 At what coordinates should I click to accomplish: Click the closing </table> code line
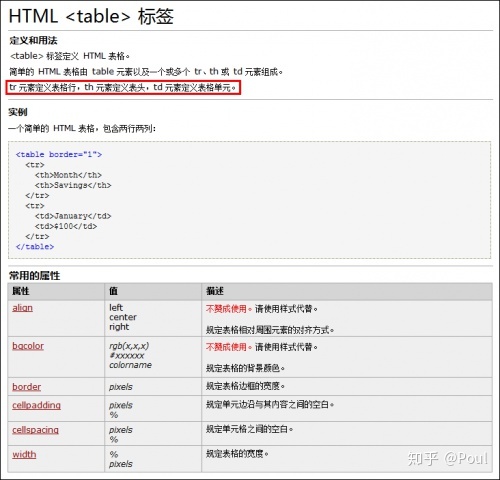point(35,247)
